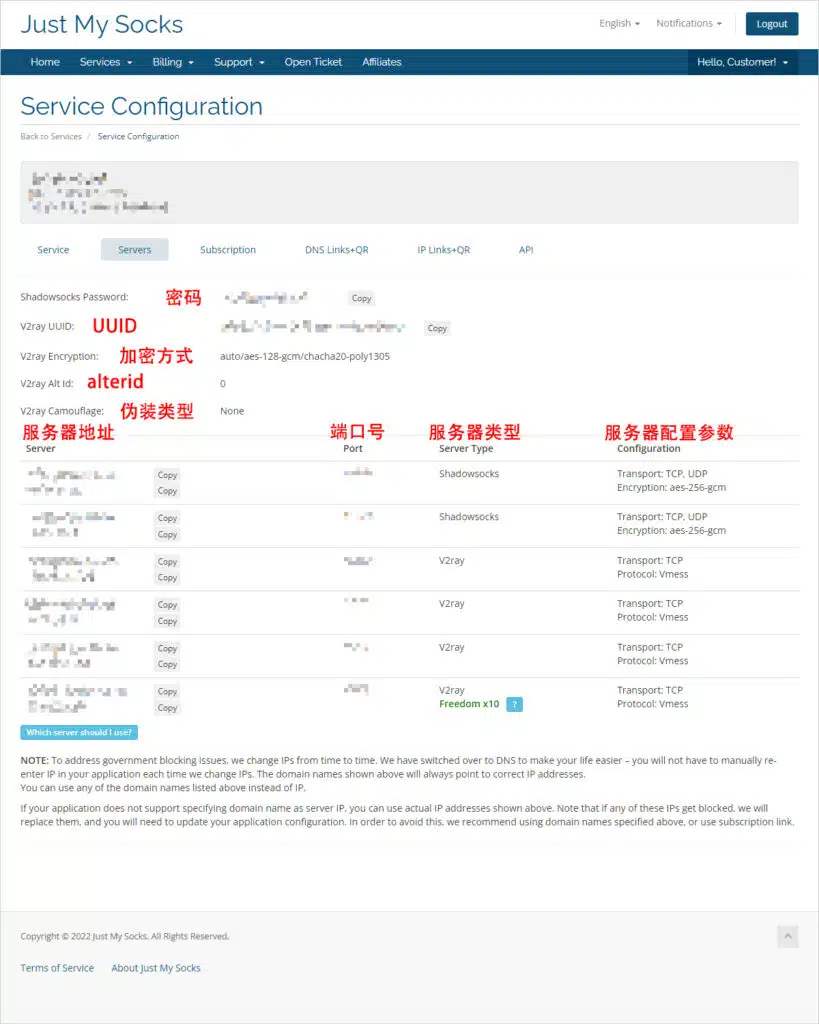Select the API tab
This screenshot has width=819, height=1024.
[526, 250]
